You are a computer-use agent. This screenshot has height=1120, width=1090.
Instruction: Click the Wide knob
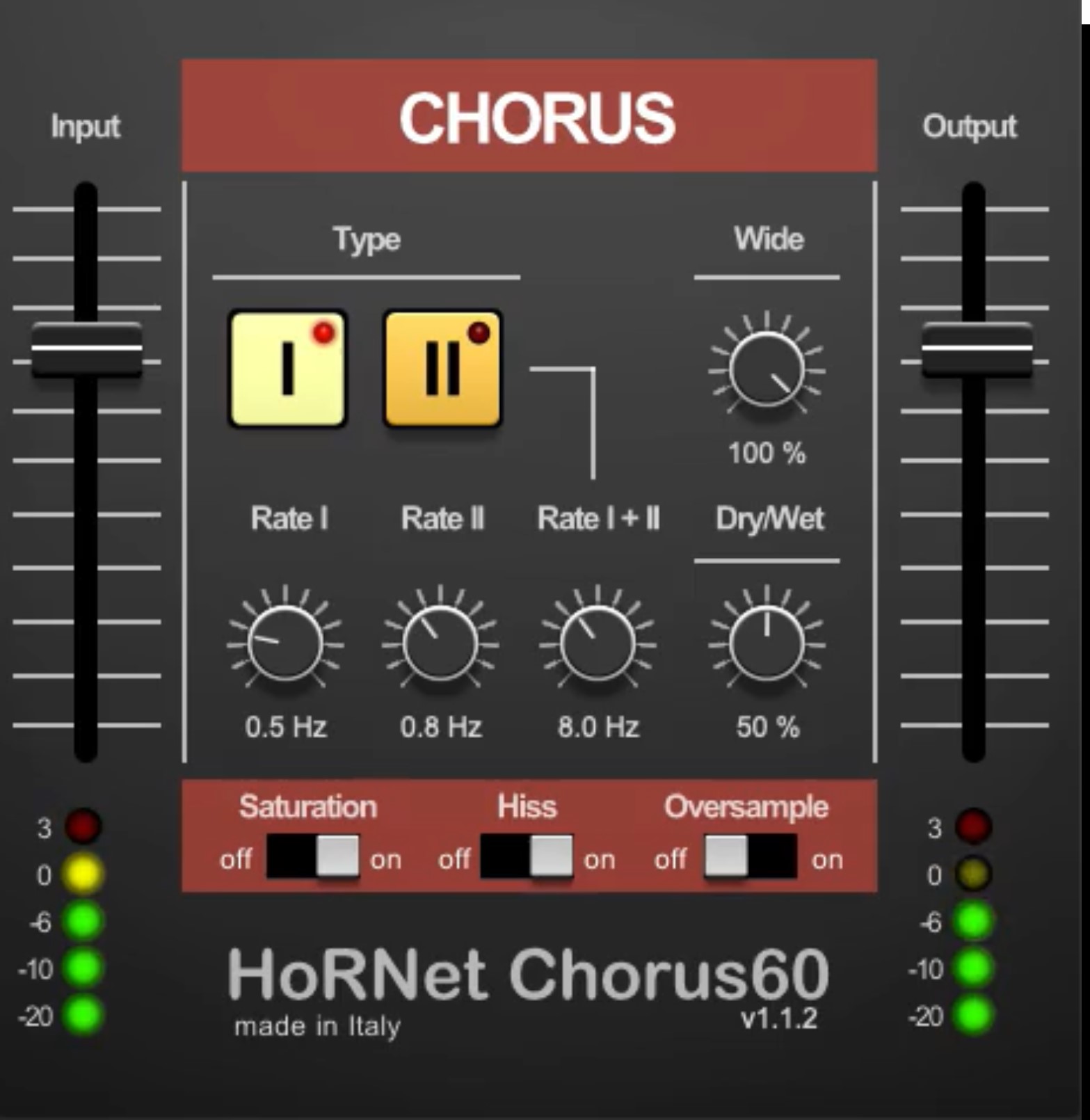point(767,369)
